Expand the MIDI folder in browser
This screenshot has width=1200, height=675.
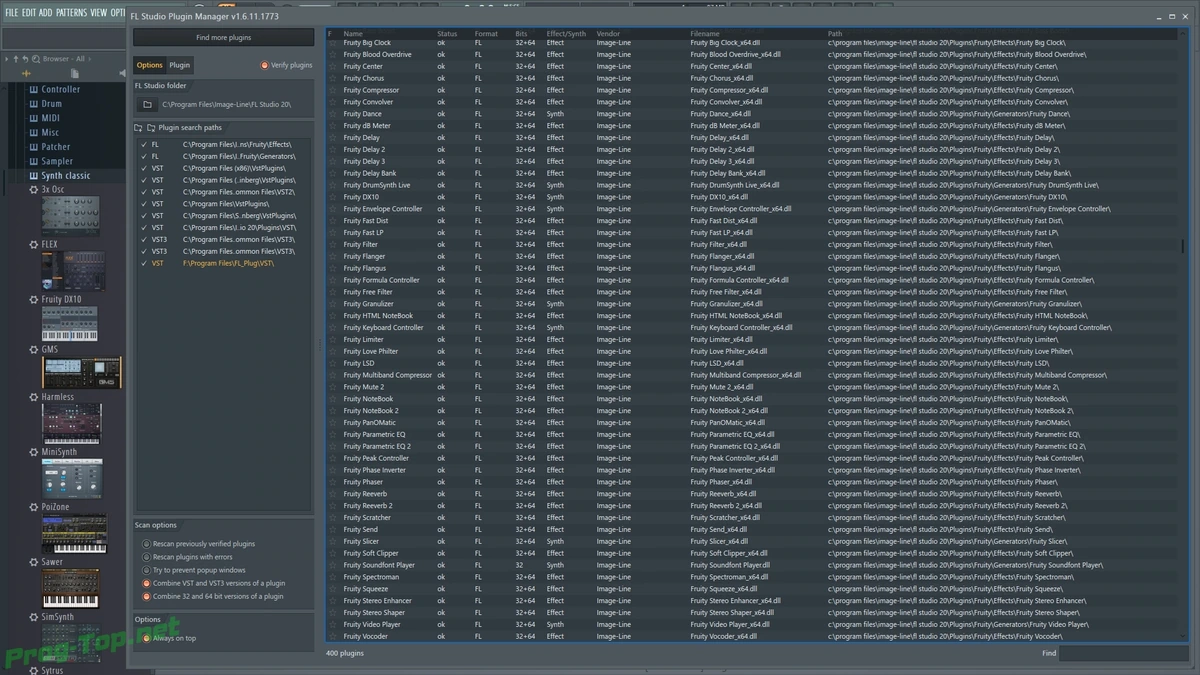(50, 118)
